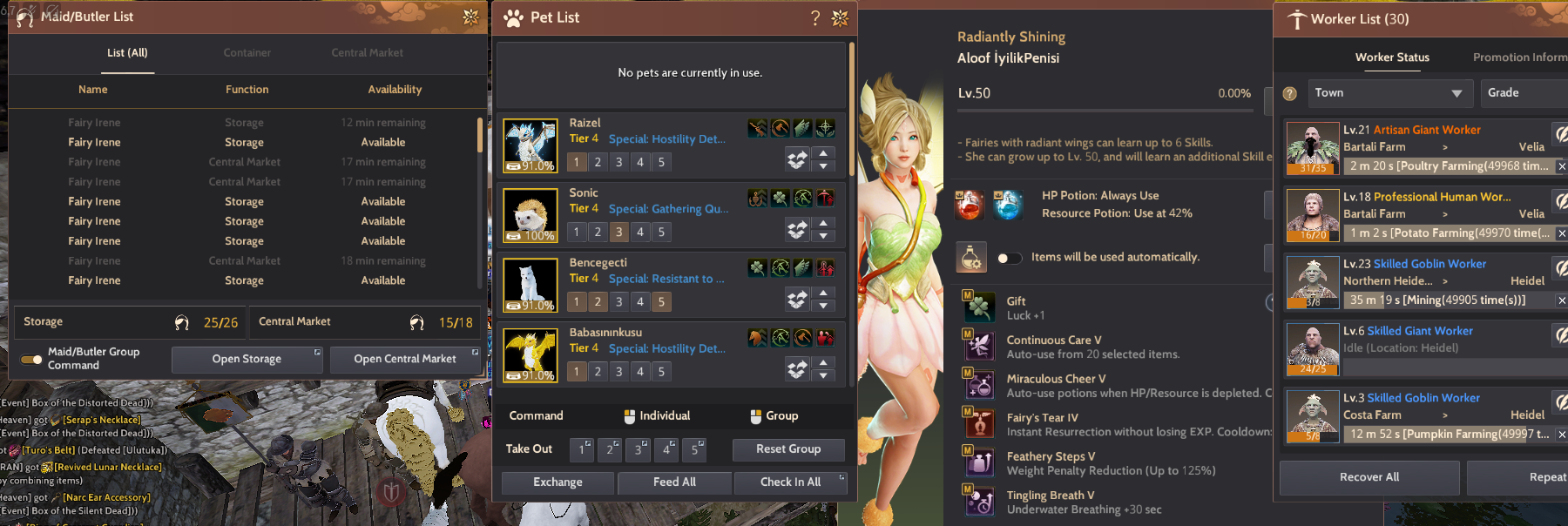Screen dimensions: 1568x526
Task: Select the Group command option
Action: coord(774,416)
